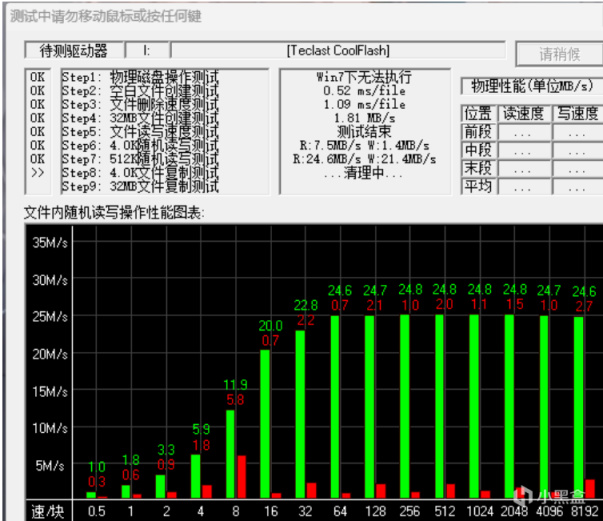Screen dimensions: 603x521
Task: Click the 中段 row label
Action: pyautogui.click(x=478, y=150)
